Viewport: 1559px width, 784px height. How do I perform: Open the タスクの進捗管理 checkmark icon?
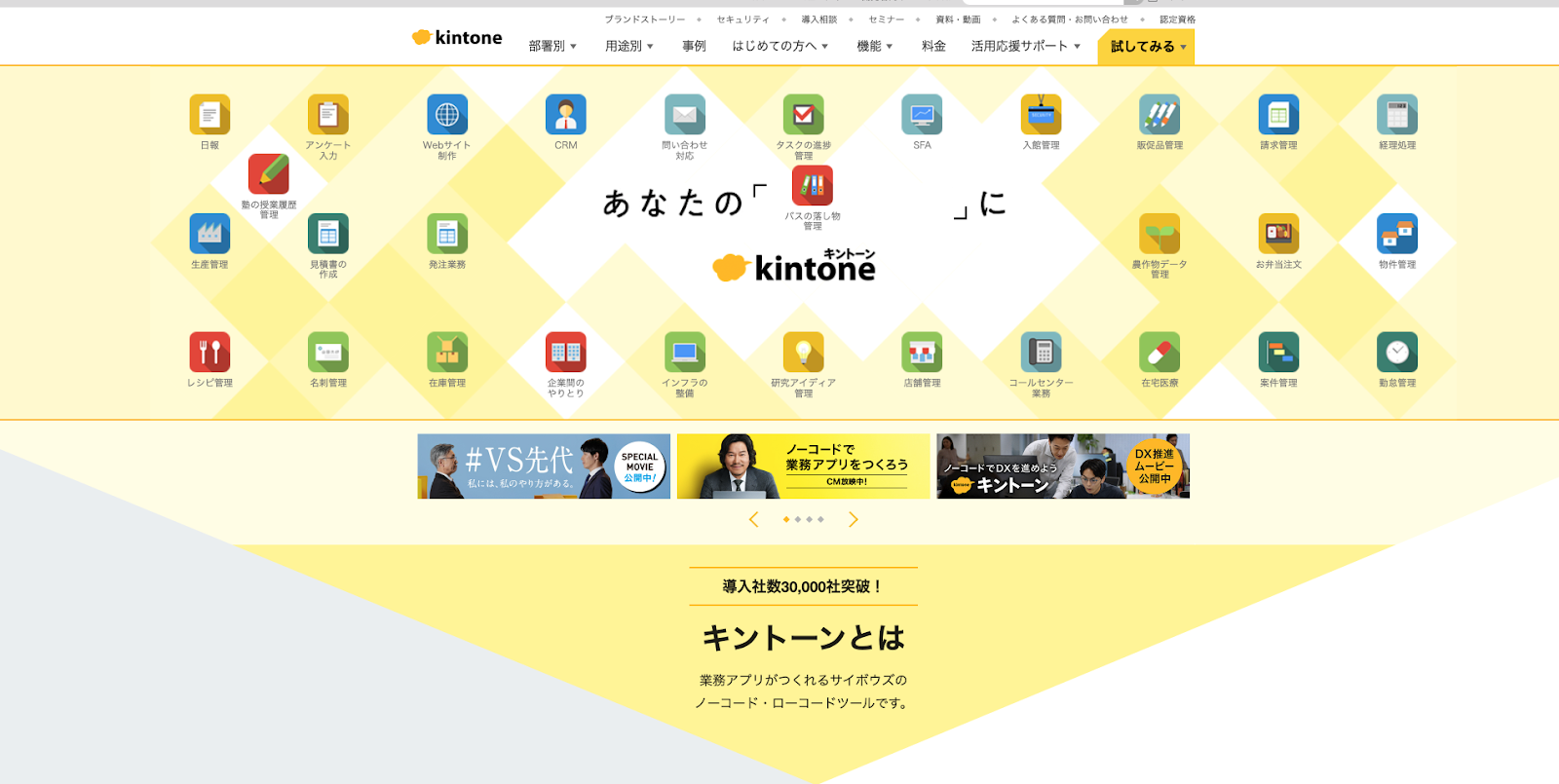[804, 115]
